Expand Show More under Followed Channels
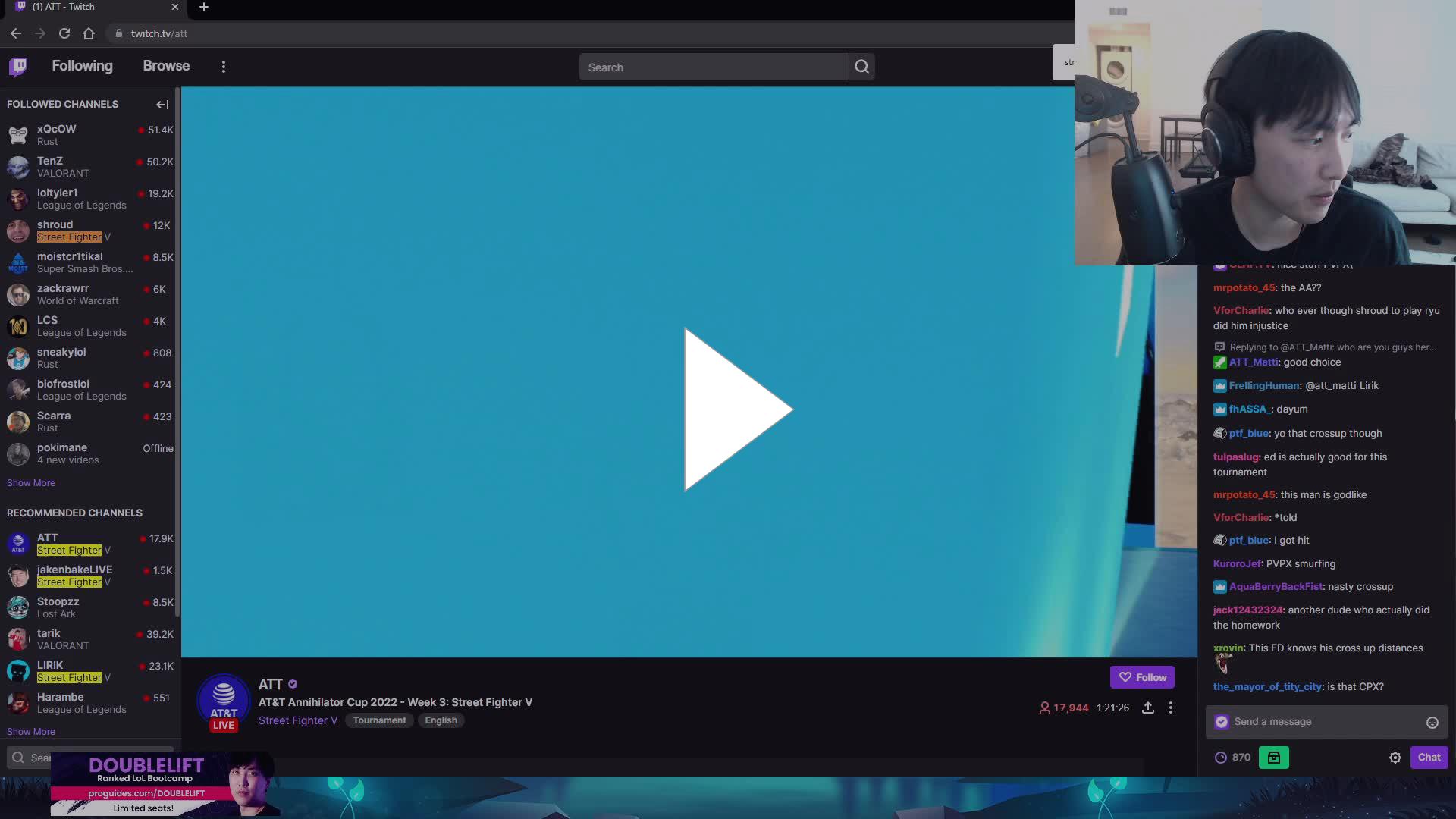1456x819 pixels. click(31, 482)
